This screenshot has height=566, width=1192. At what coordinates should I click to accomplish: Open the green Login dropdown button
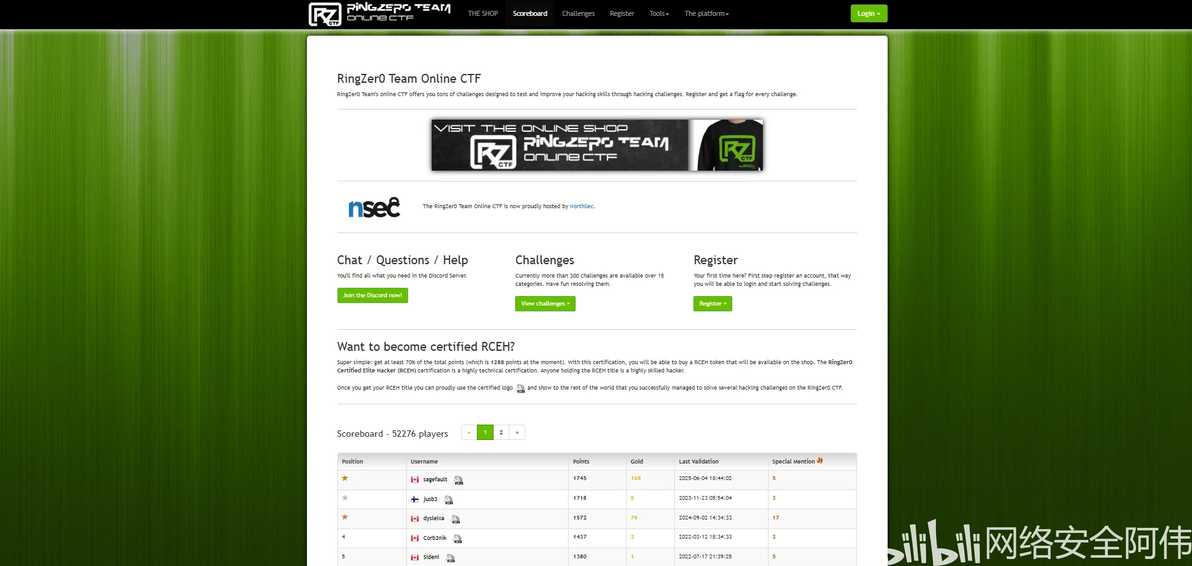(868, 14)
